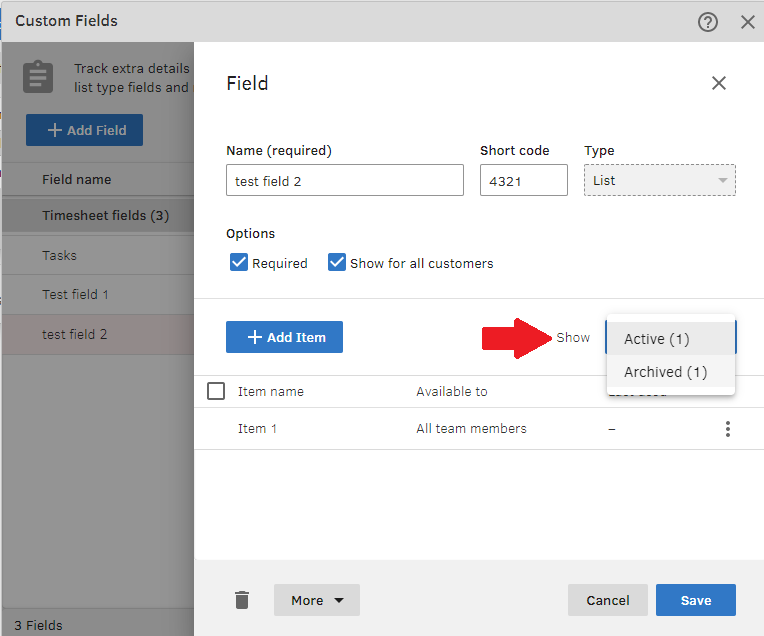Cancel editing the field
This screenshot has height=636, width=764.
tap(607, 600)
